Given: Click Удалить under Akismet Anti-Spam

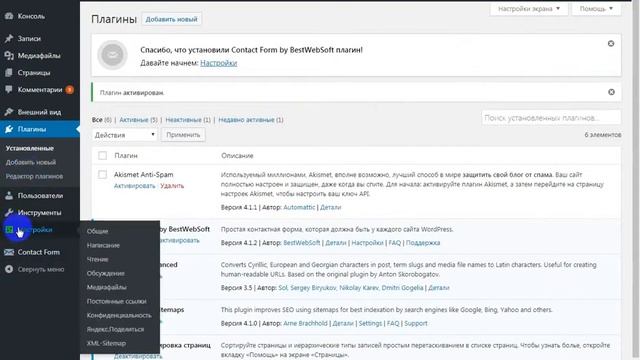Looking at the screenshot, I should [172, 186].
